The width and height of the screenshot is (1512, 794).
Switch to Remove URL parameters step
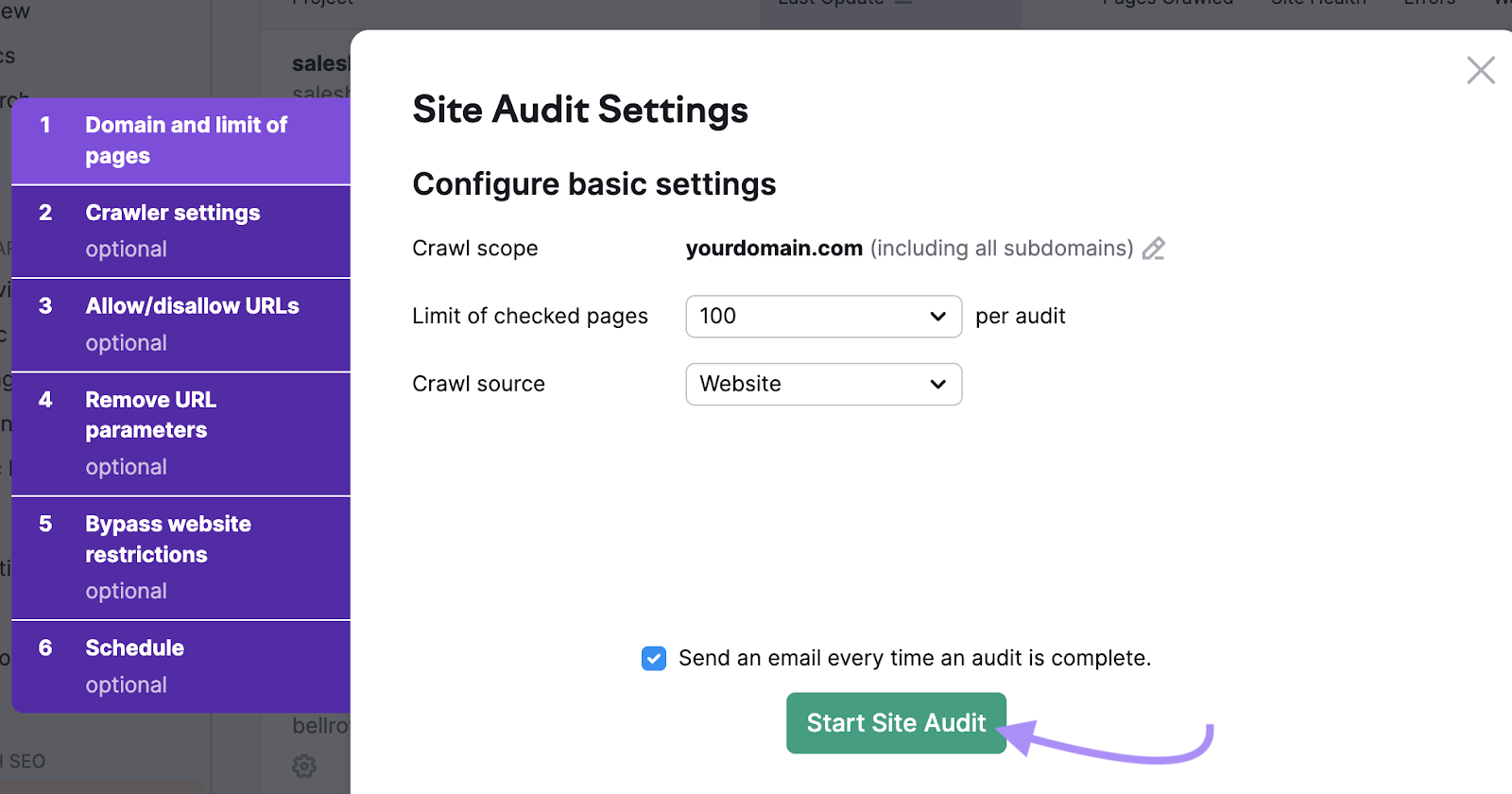pos(180,433)
